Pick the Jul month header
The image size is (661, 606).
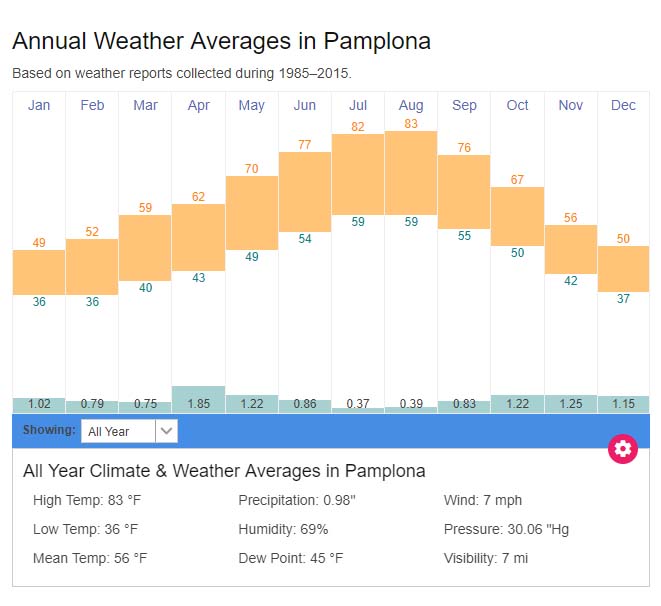point(358,105)
